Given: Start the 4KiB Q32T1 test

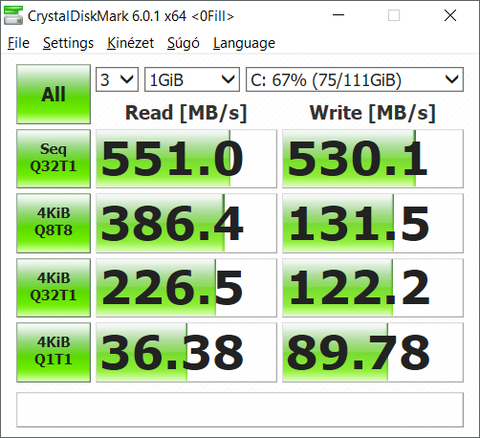Looking at the screenshot, I should [53, 287].
